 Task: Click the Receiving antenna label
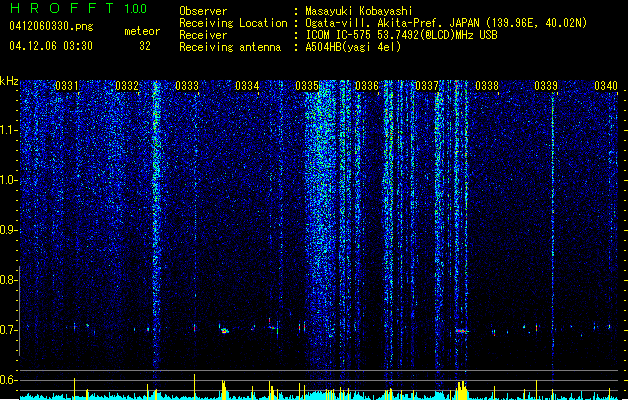pyautogui.click(x=230, y=47)
